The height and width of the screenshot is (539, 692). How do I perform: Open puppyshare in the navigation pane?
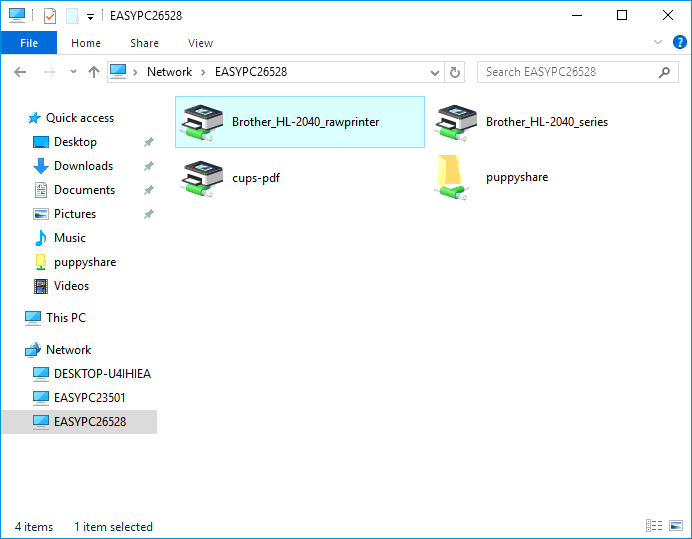coord(85,262)
